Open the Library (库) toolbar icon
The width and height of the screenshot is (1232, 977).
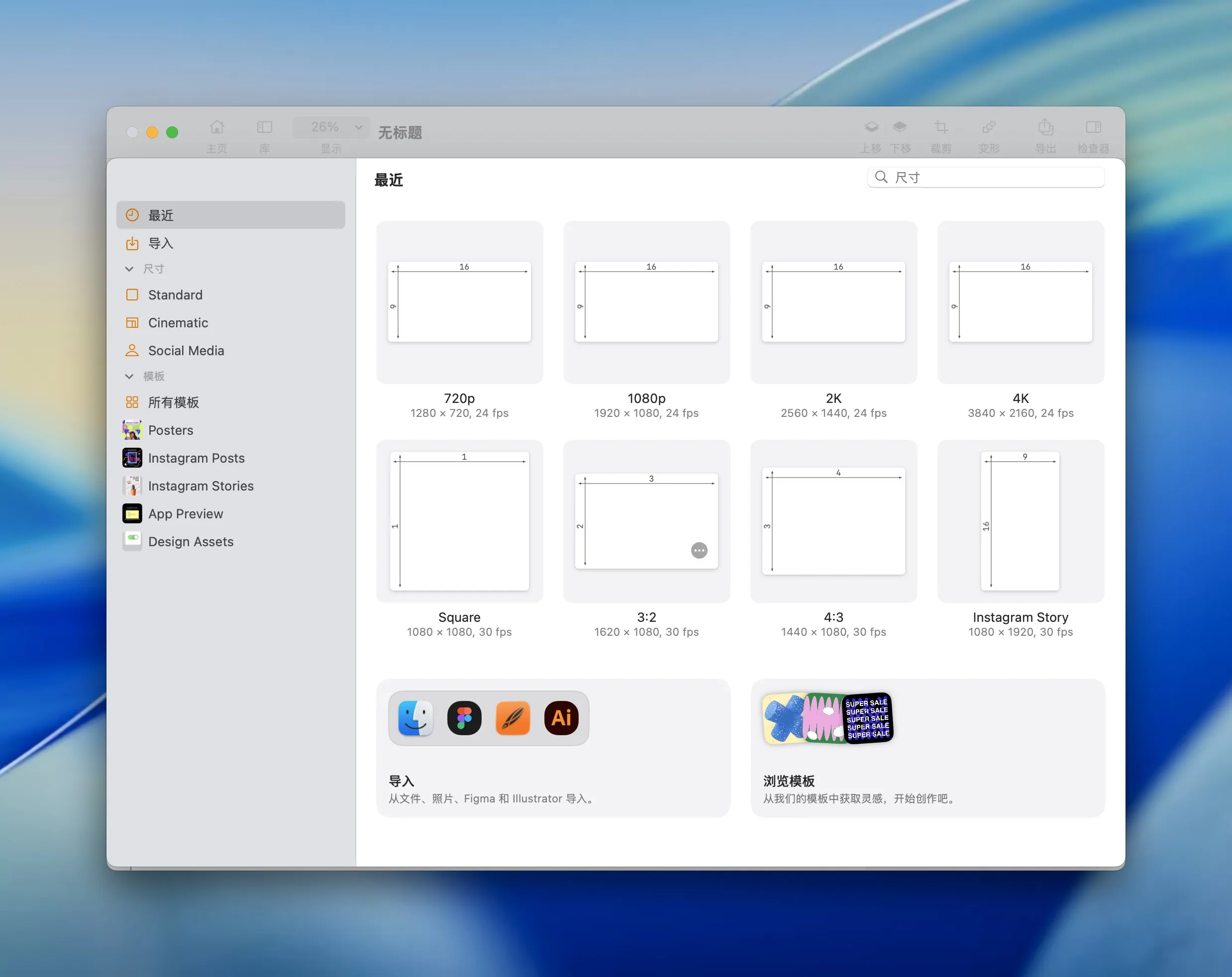[265, 127]
